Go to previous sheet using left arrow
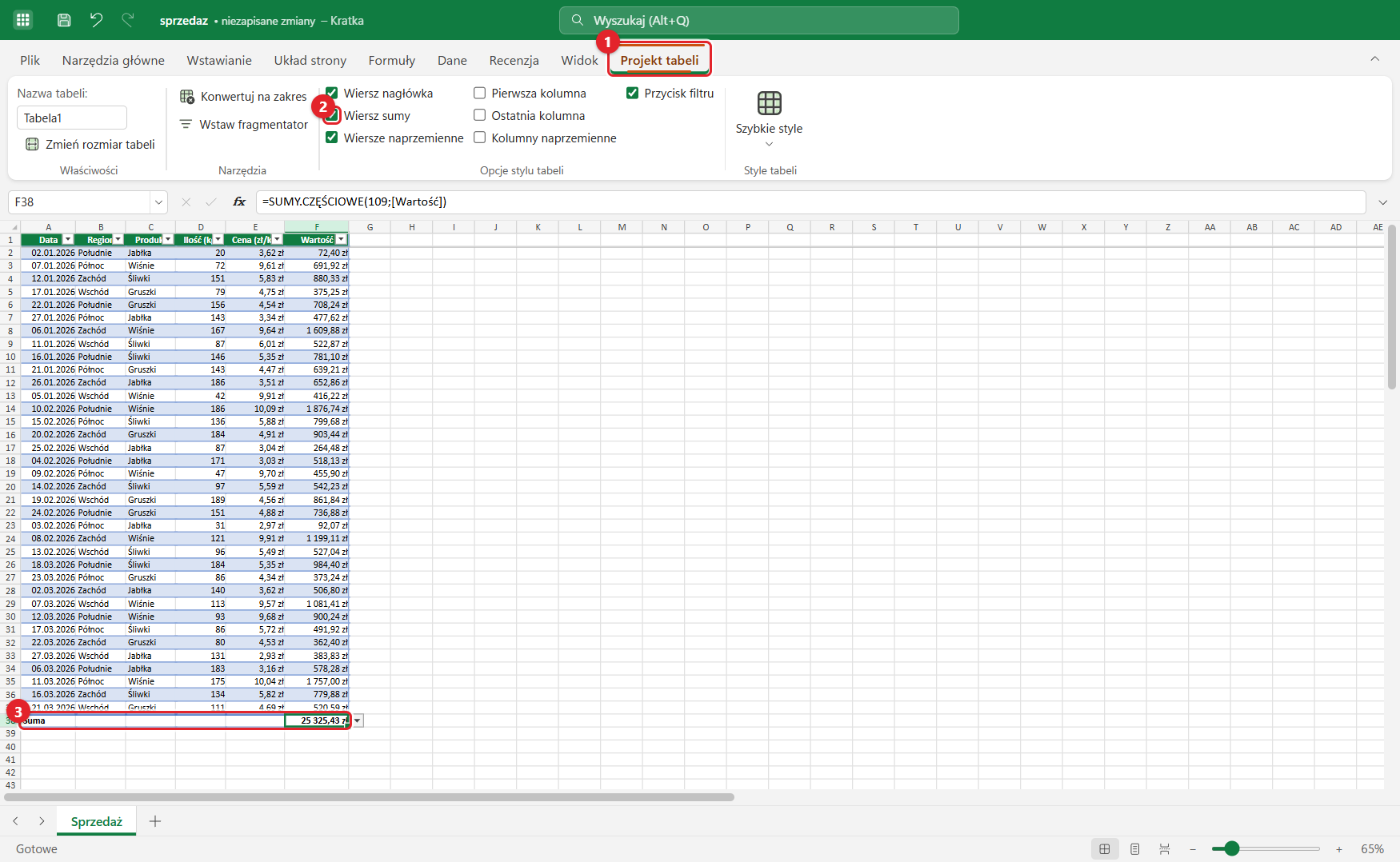 [x=15, y=821]
